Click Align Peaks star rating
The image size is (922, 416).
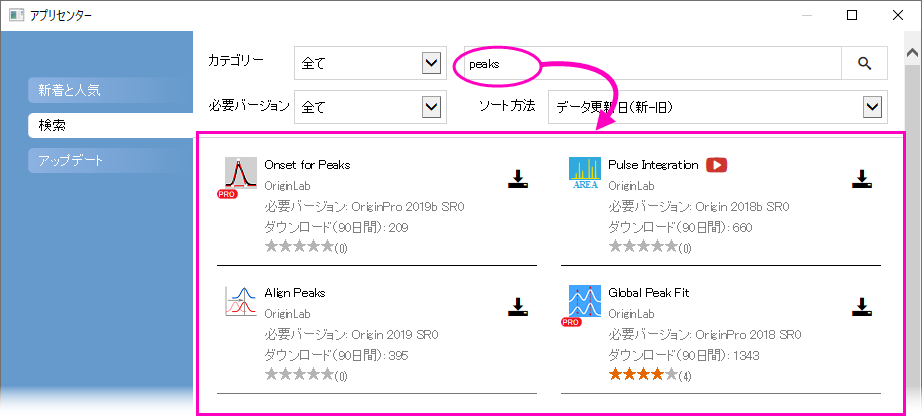tap(299, 374)
